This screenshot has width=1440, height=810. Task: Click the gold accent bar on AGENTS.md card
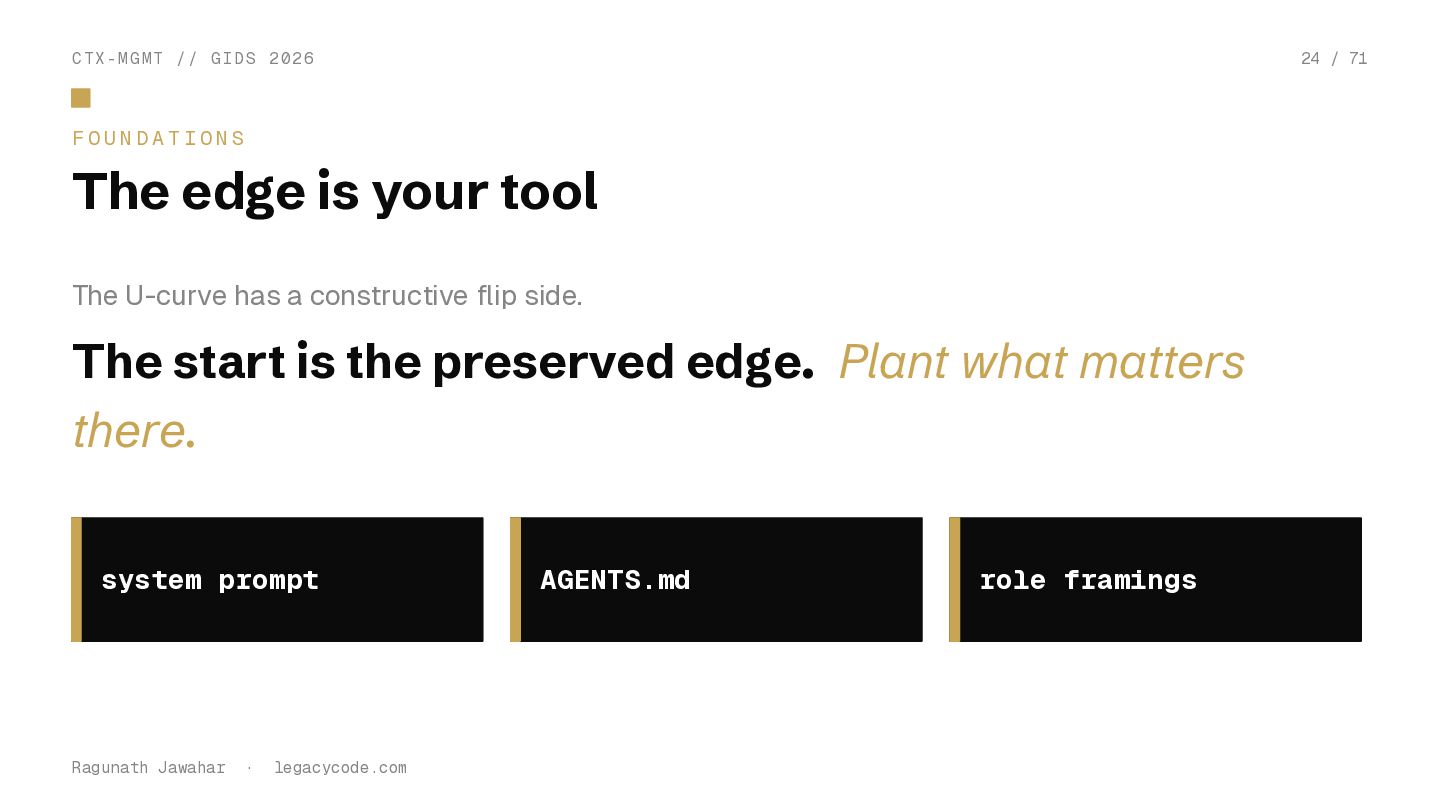click(x=516, y=580)
